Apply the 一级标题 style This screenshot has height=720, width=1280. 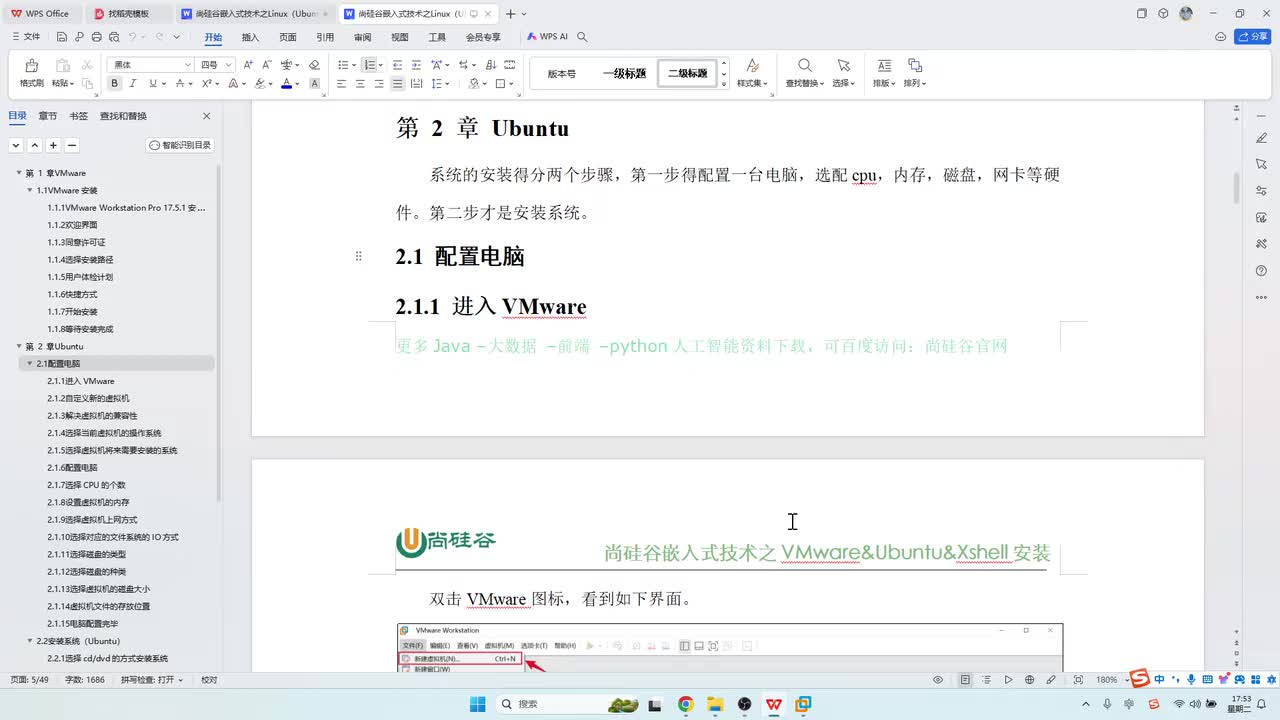click(624, 73)
